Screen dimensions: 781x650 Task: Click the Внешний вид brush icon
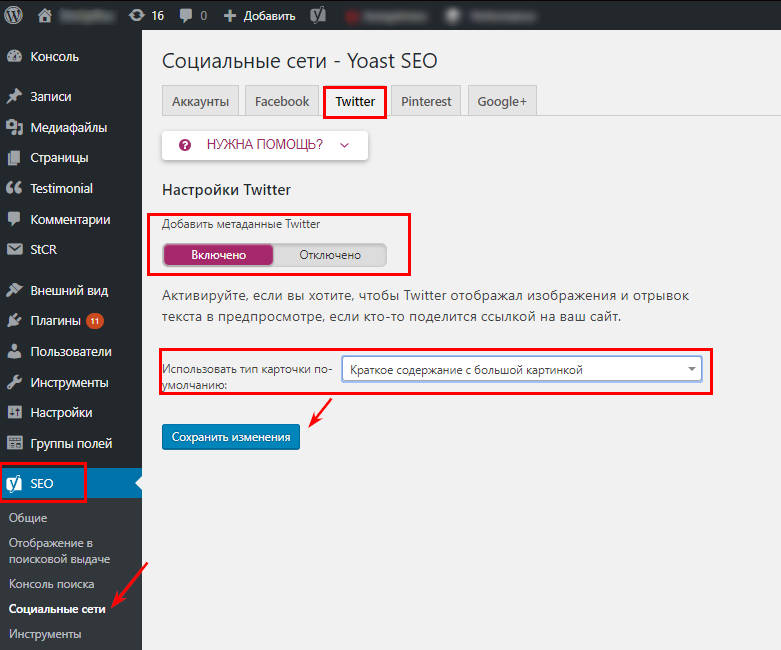pyautogui.click(x=14, y=290)
